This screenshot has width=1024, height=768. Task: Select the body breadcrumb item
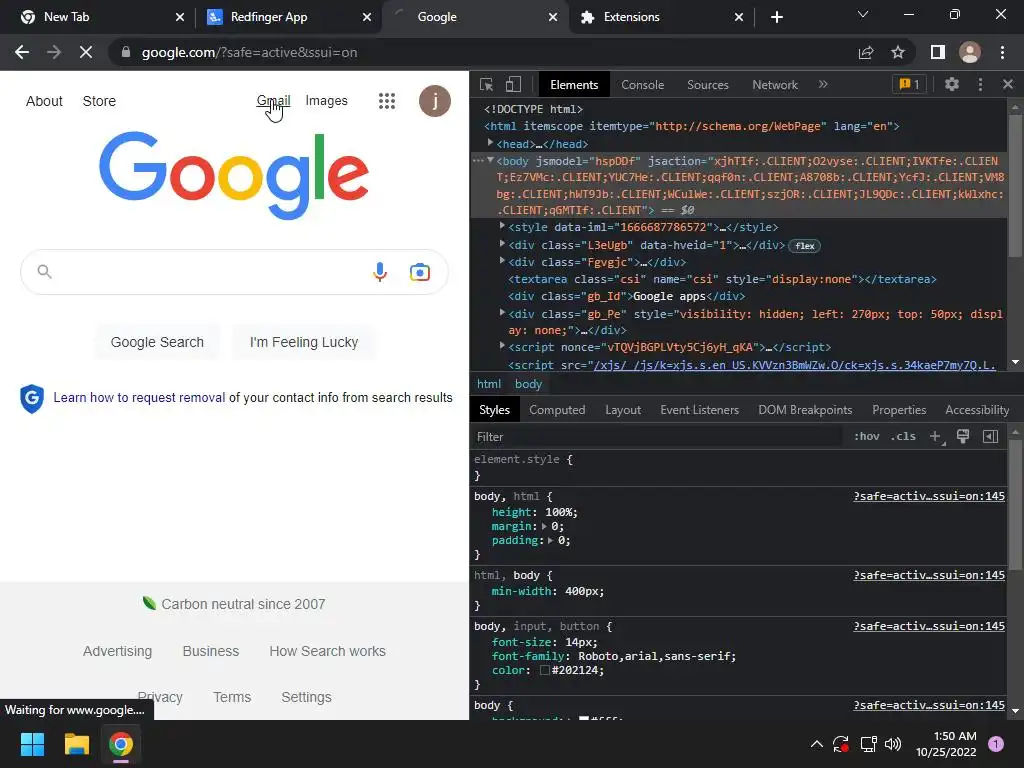[x=528, y=384]
